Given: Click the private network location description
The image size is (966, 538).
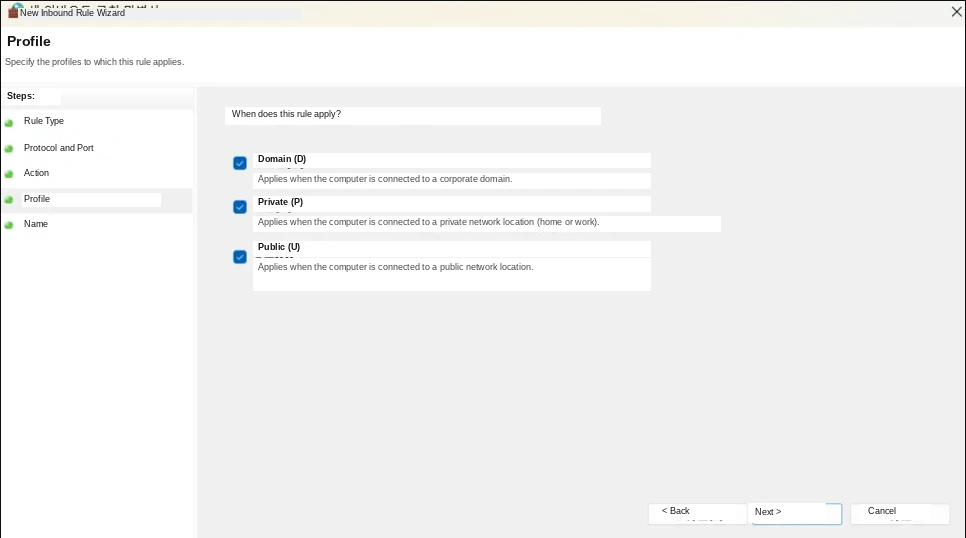Looking at the screenshot, I should click(429, 222).
